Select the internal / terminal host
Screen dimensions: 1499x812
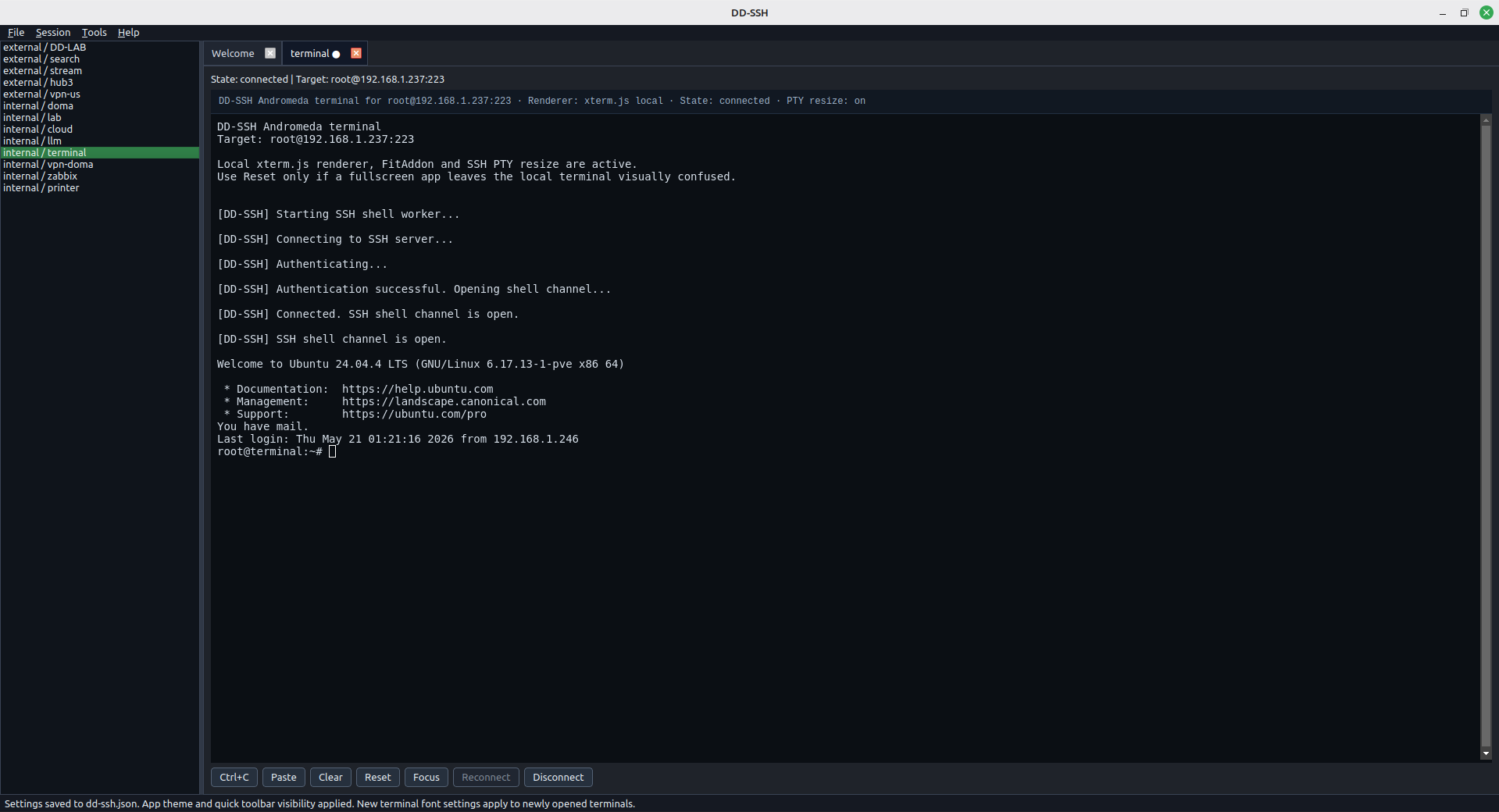tap(100, 152)
